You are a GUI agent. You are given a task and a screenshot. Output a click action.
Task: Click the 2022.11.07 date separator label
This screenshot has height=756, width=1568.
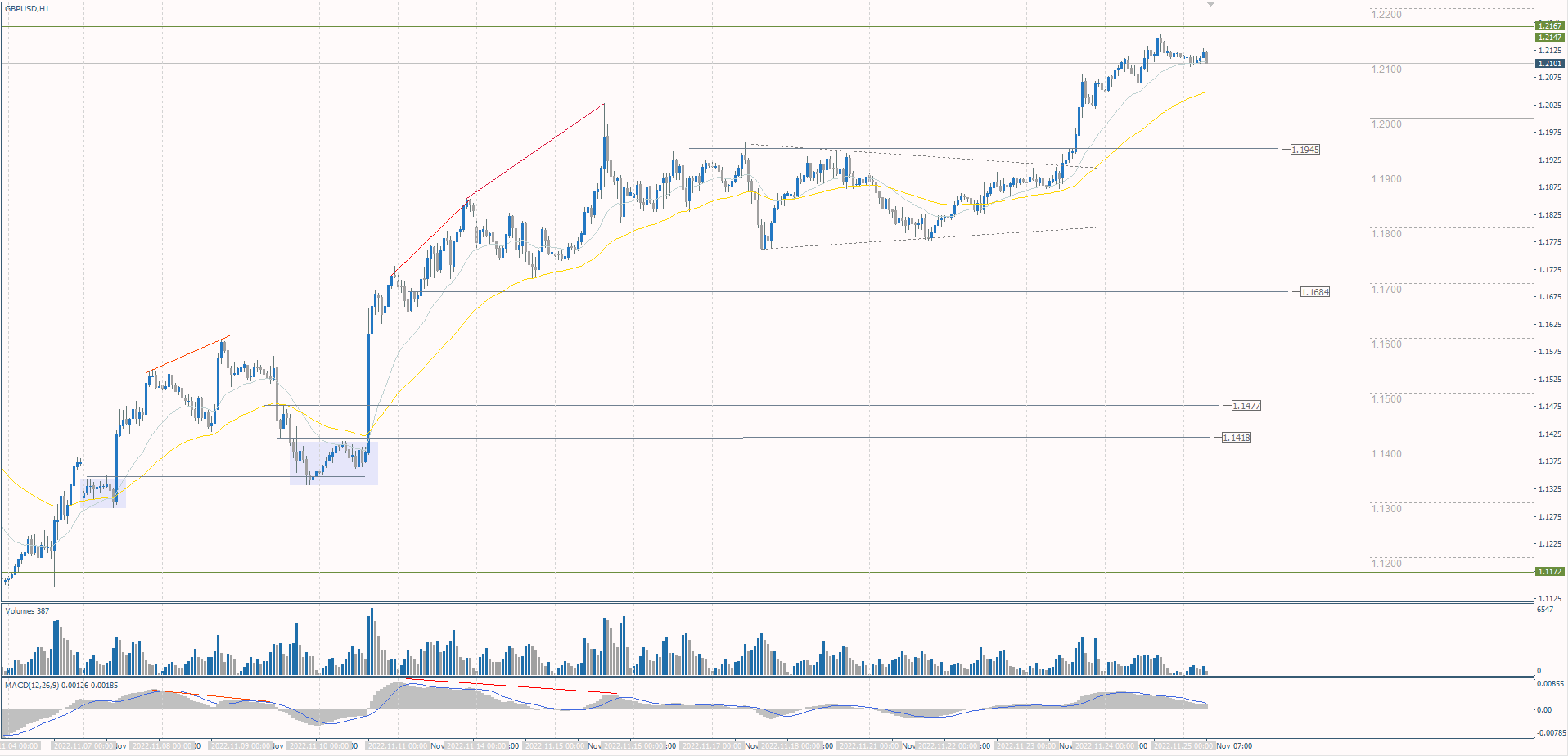(83, 746)
